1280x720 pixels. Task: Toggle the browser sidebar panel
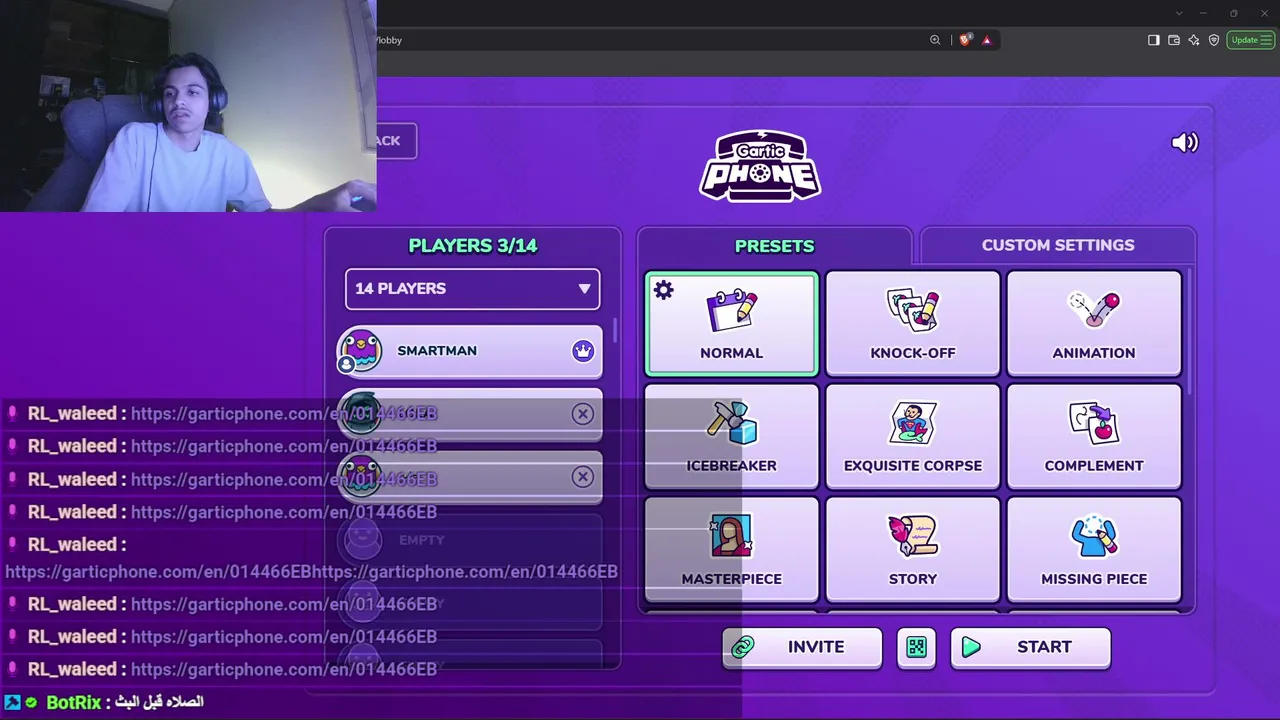tap(1153, 40)
